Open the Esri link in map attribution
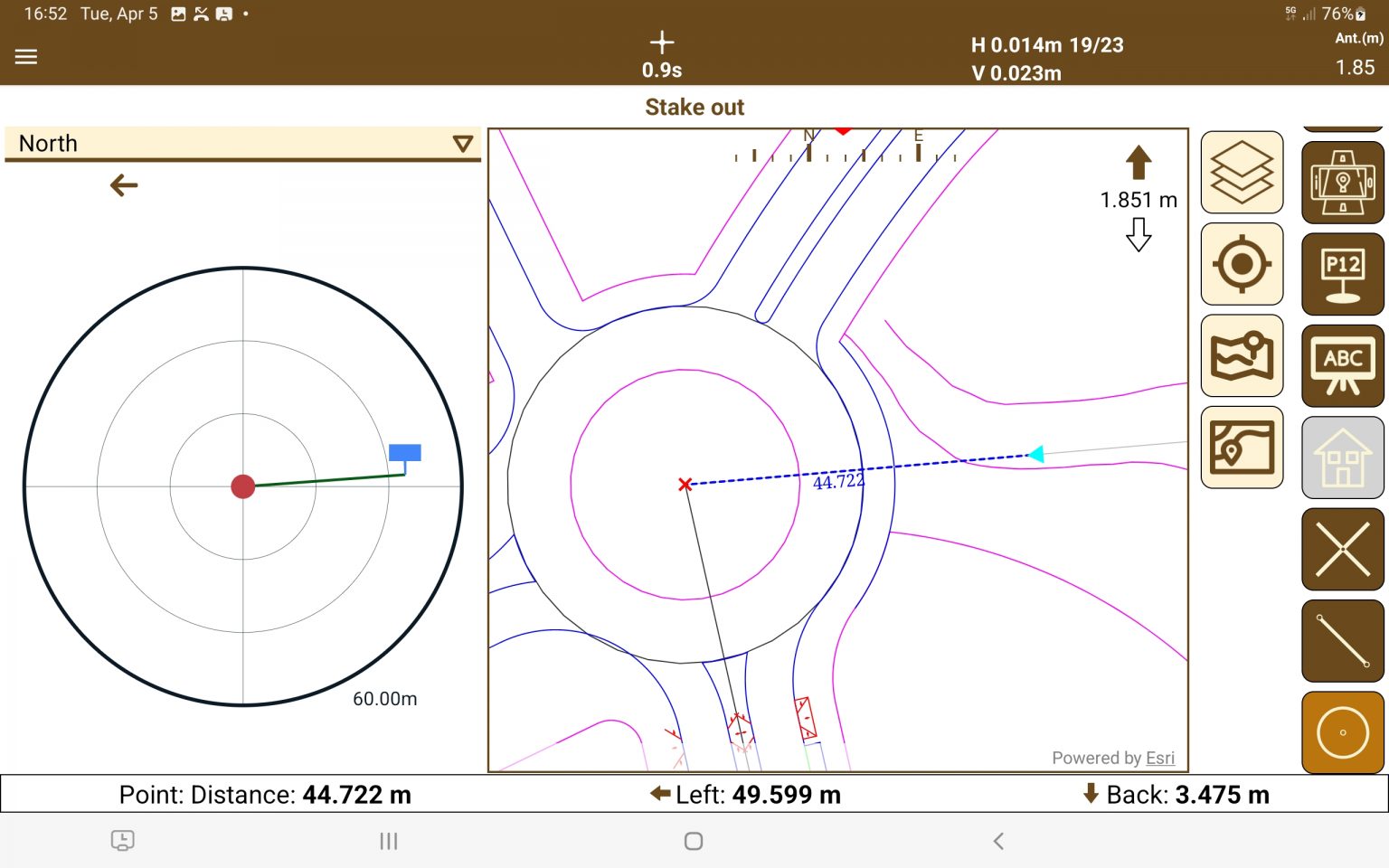This screenshot has height=868, width=1389. (x=1159, y=758)
